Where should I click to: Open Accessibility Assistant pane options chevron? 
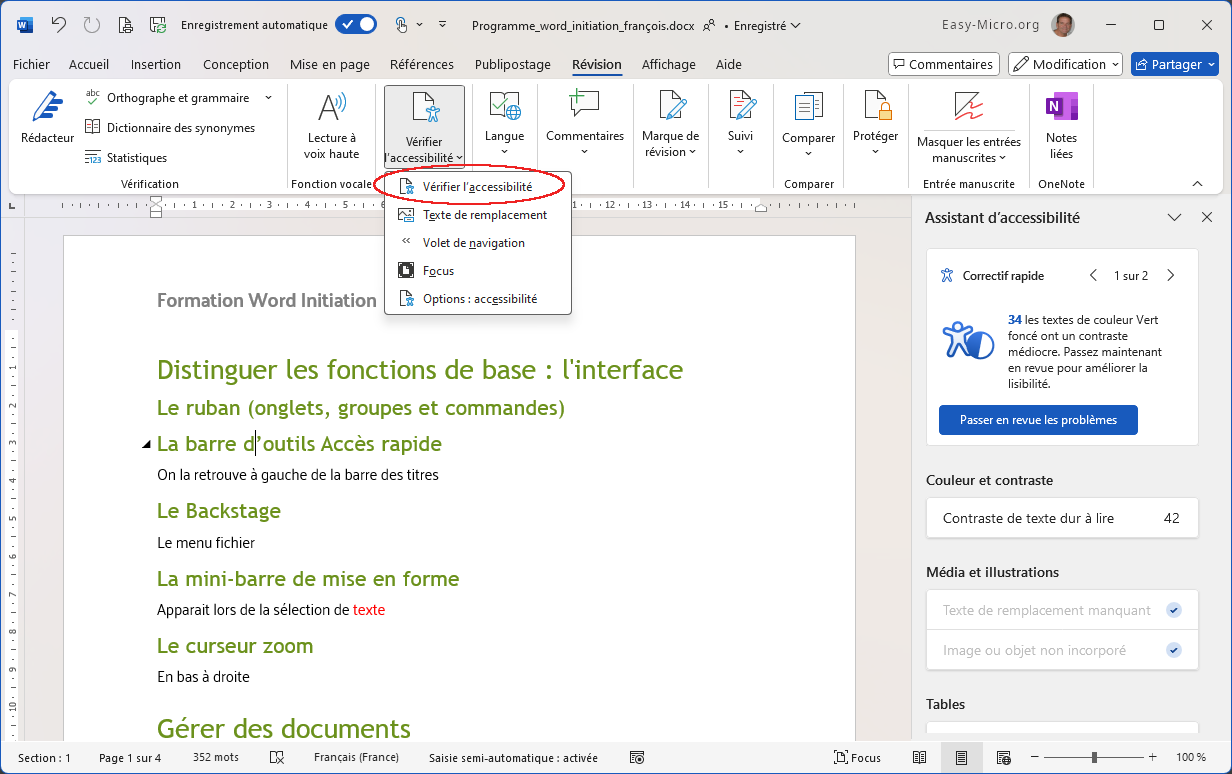1175,217
